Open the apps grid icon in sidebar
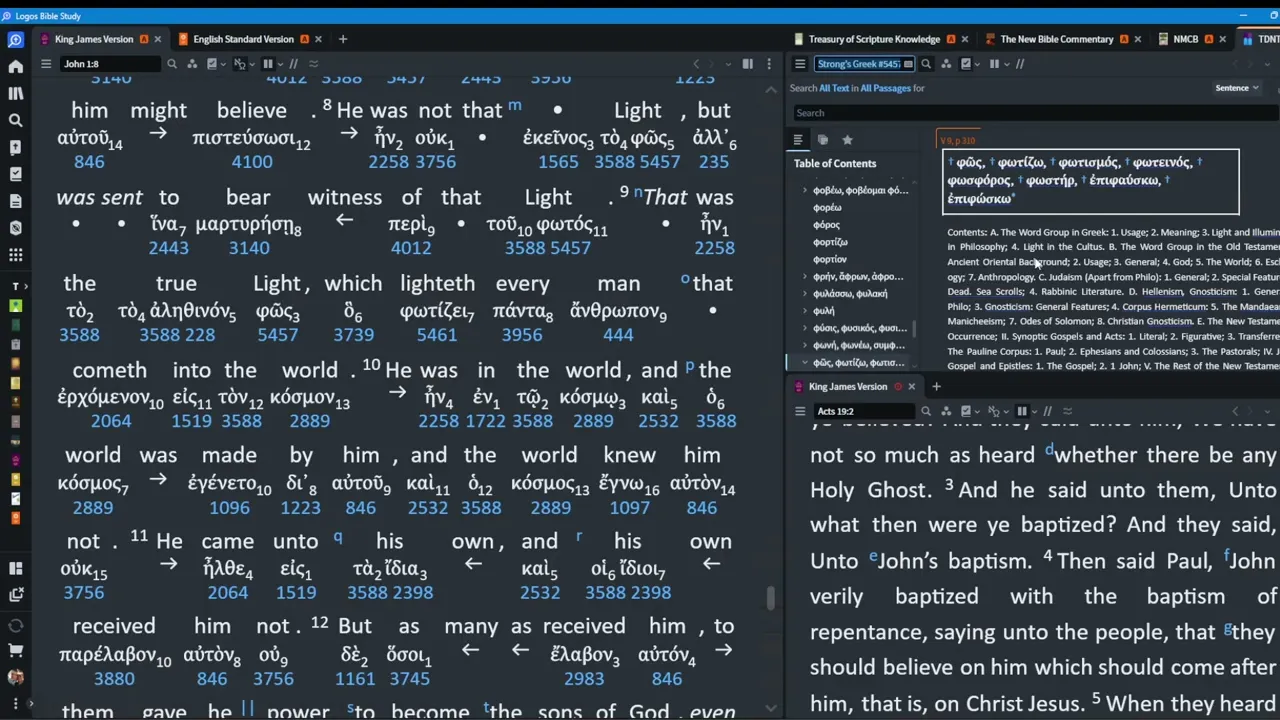1280x720 pixels. pos(15,255)
